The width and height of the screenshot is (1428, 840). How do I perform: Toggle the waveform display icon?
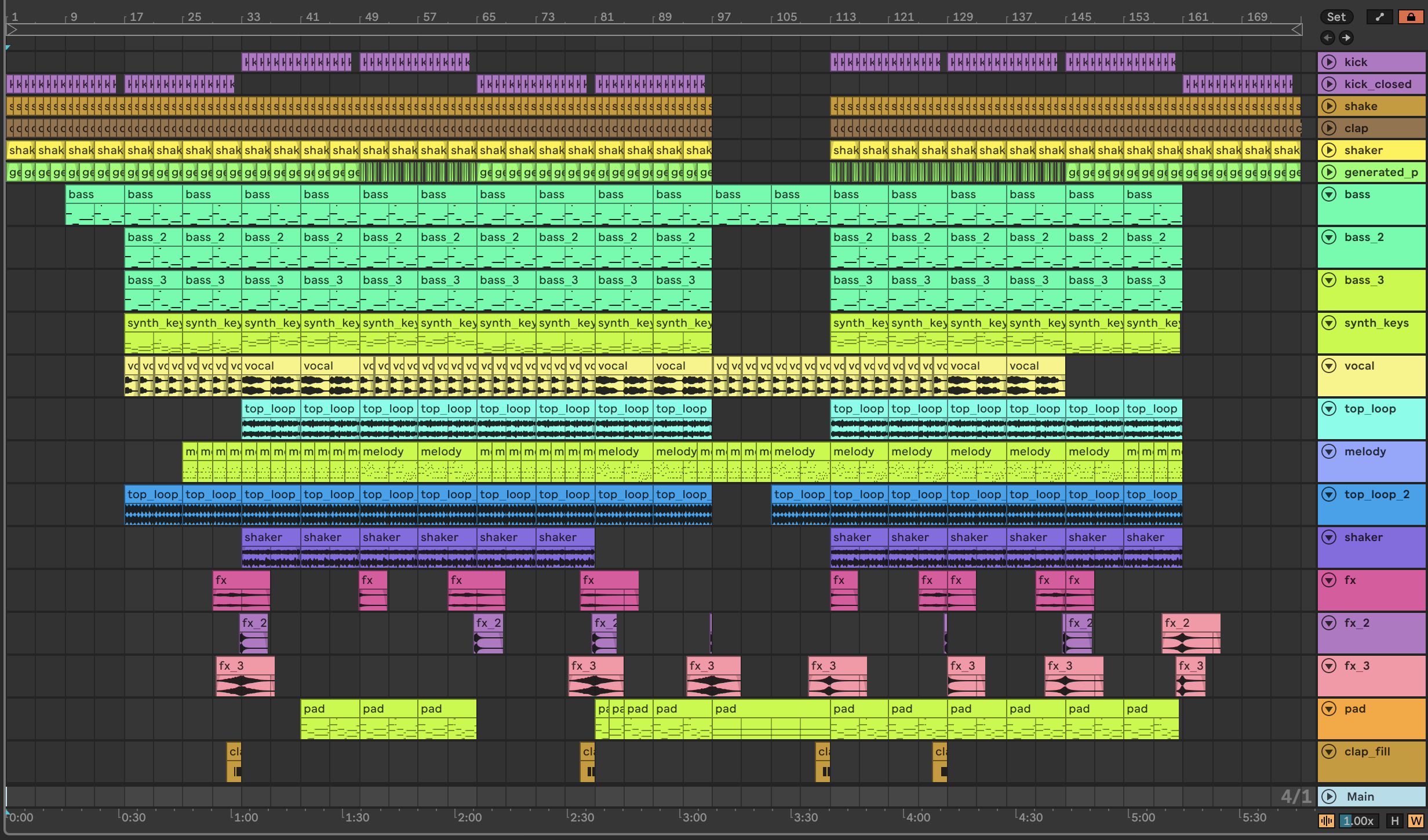click(x=1327, y=820)
